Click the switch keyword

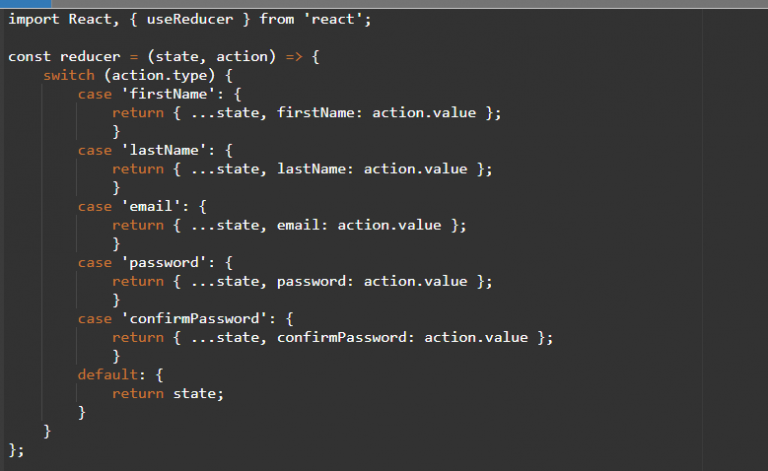point(68,75)
